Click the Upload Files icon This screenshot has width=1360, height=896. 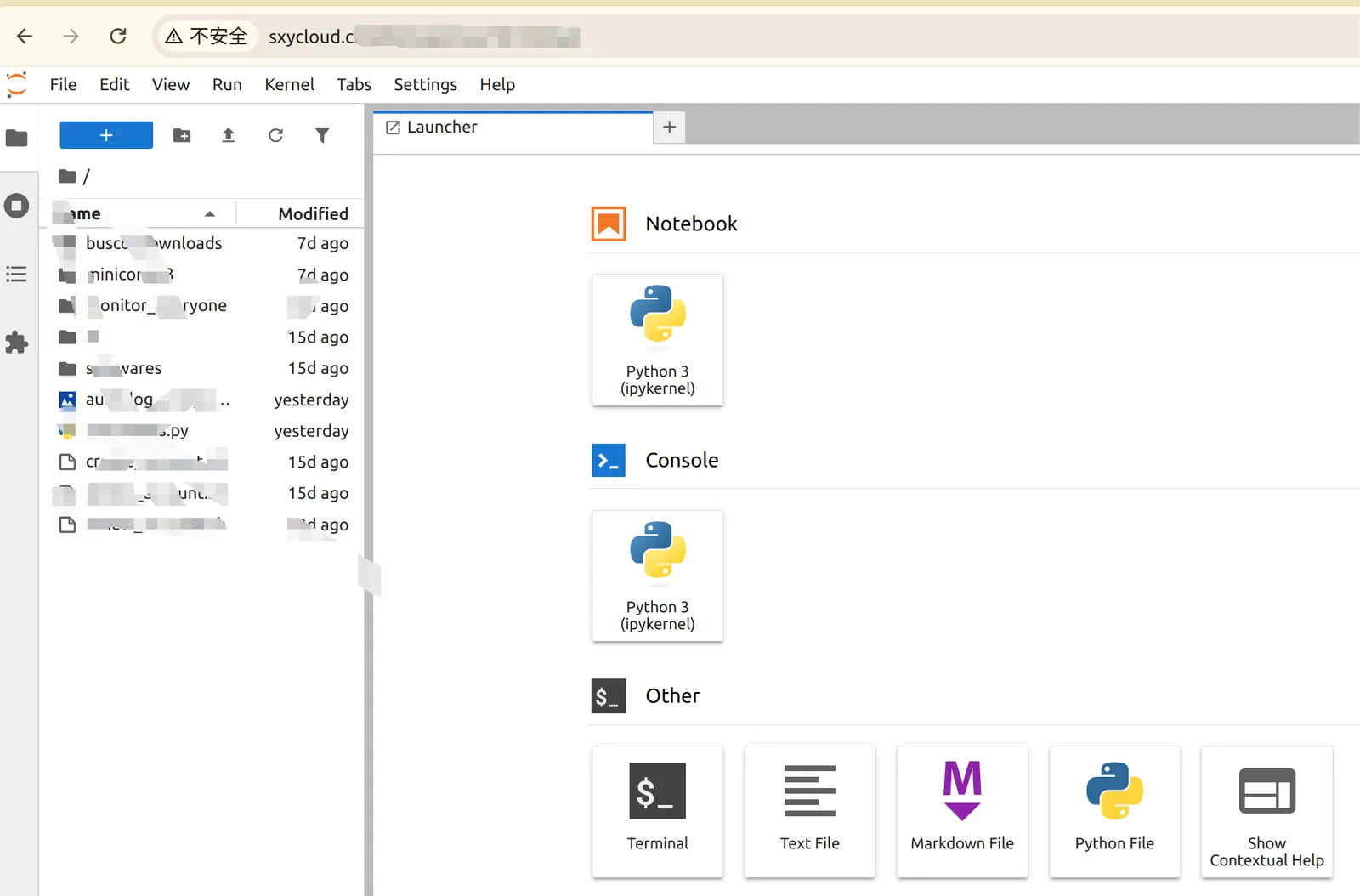pyautogui.click(x=228, y=135)
